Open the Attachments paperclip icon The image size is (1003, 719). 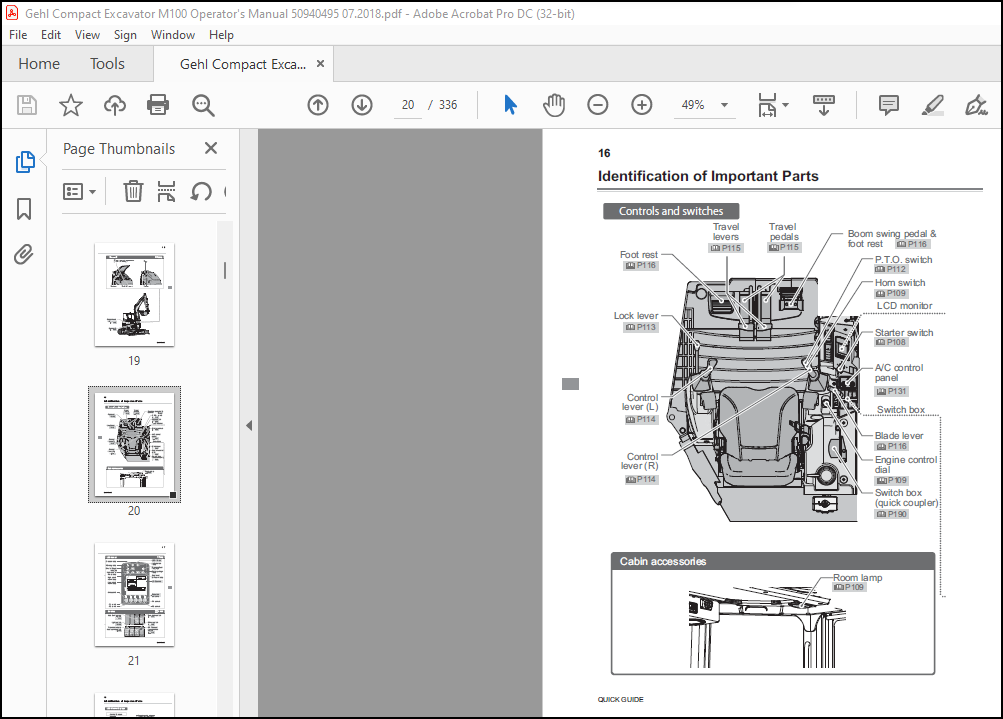click(24, 255)
